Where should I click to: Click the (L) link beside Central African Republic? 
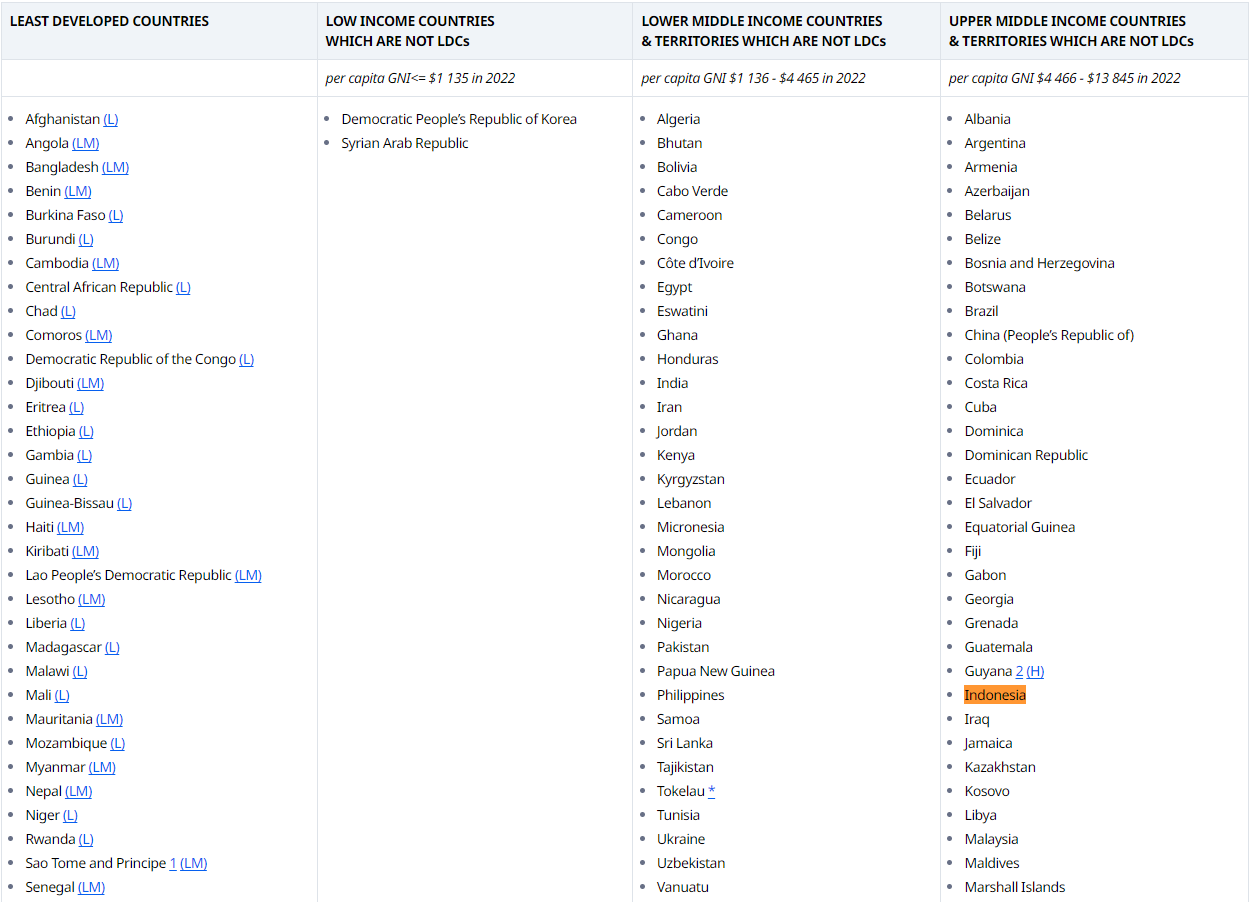click(183, 287)
